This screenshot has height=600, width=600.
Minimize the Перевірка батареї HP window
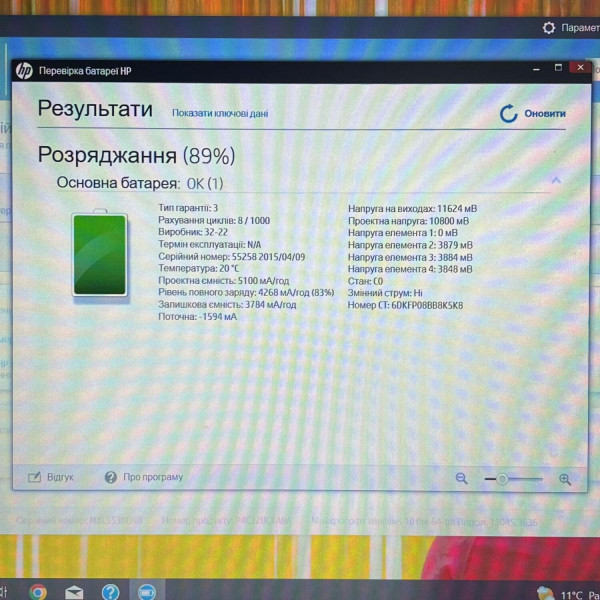pos(536,70)
